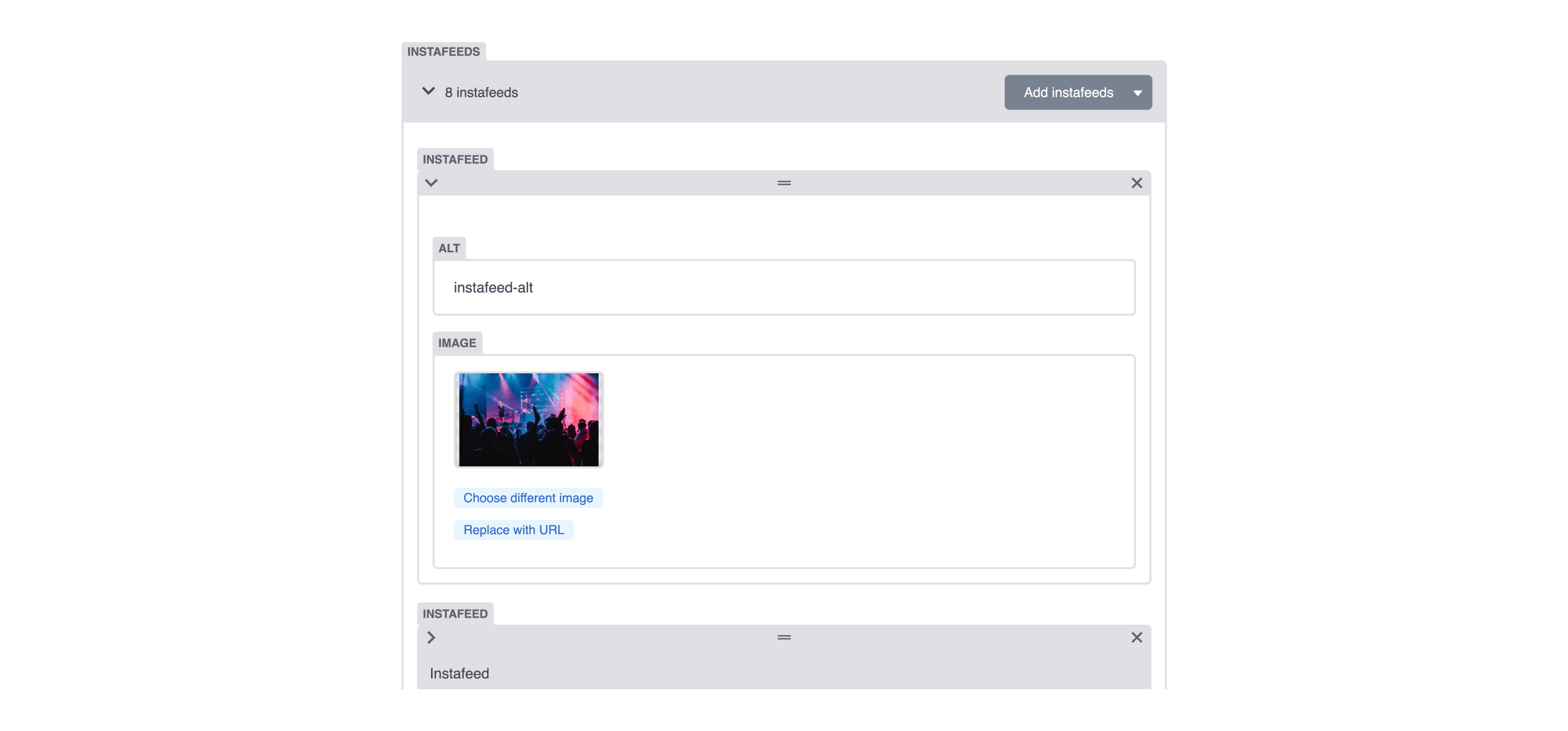Collapse the first expanded Instafeed item

432,183
